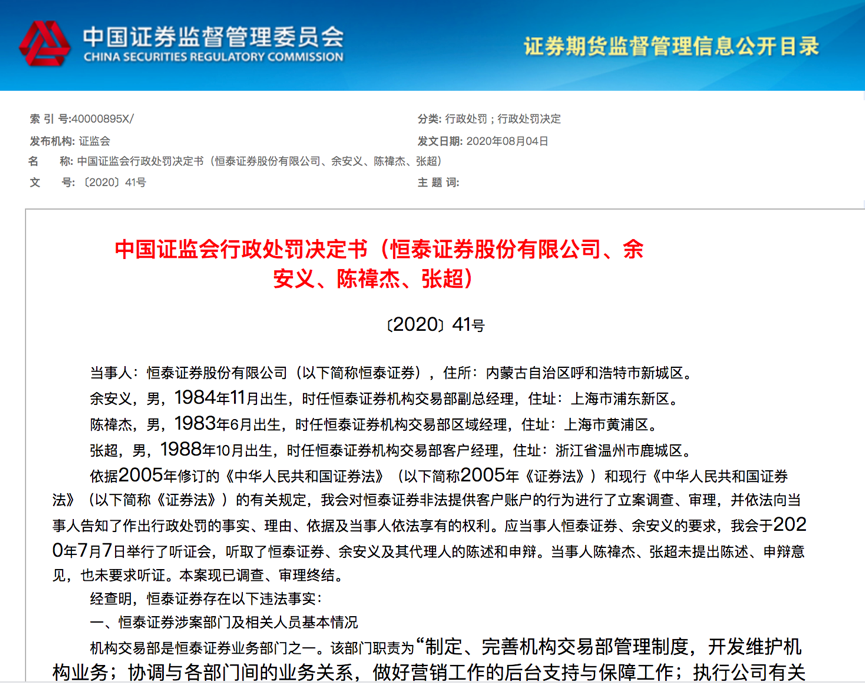Image resolution: width=865 pixels, height=684 pixels.
Task: Click the 名称 field document title text
Action: point(259,161)
